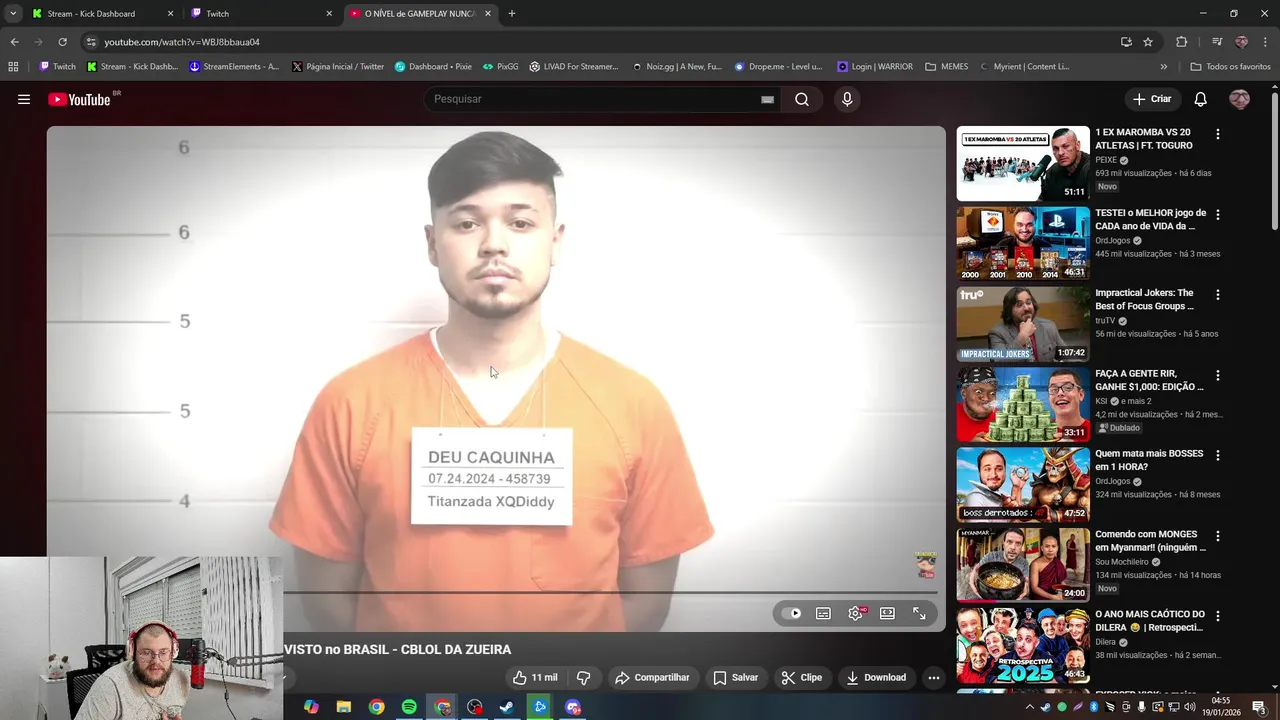Open the YouTube hamburger guide menu

point(24,99)
